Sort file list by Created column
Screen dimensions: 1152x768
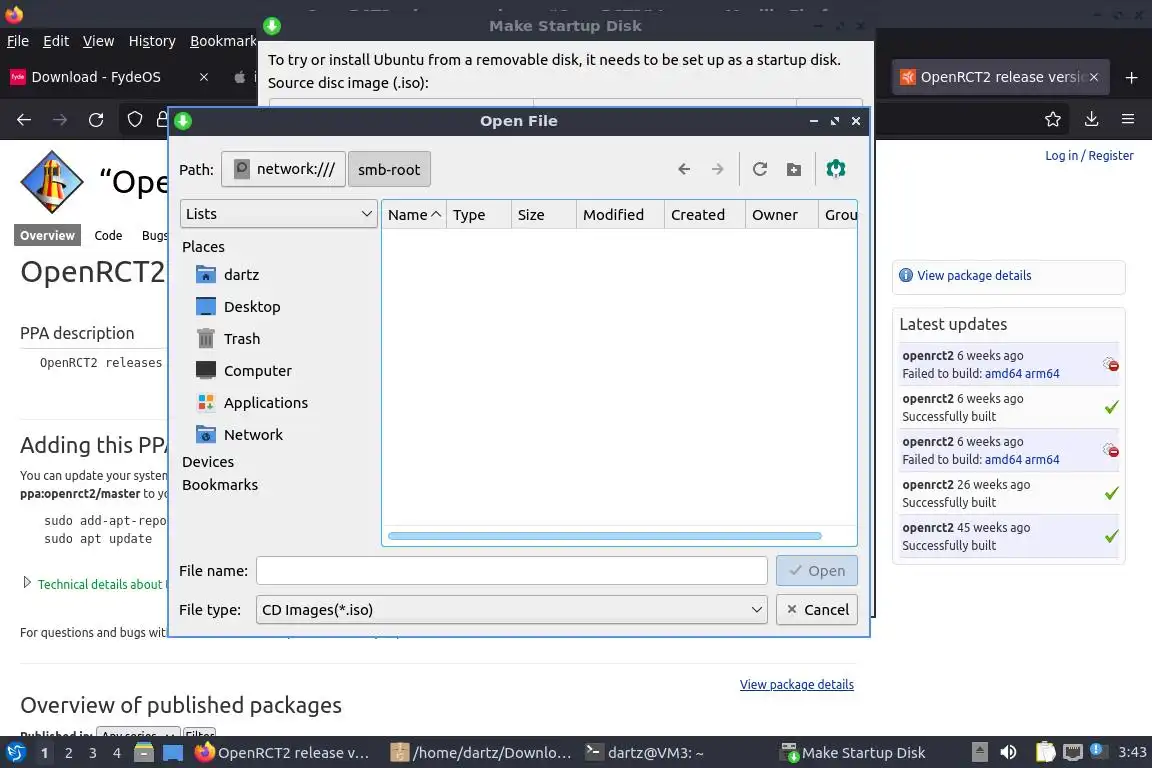coord(705,215)
